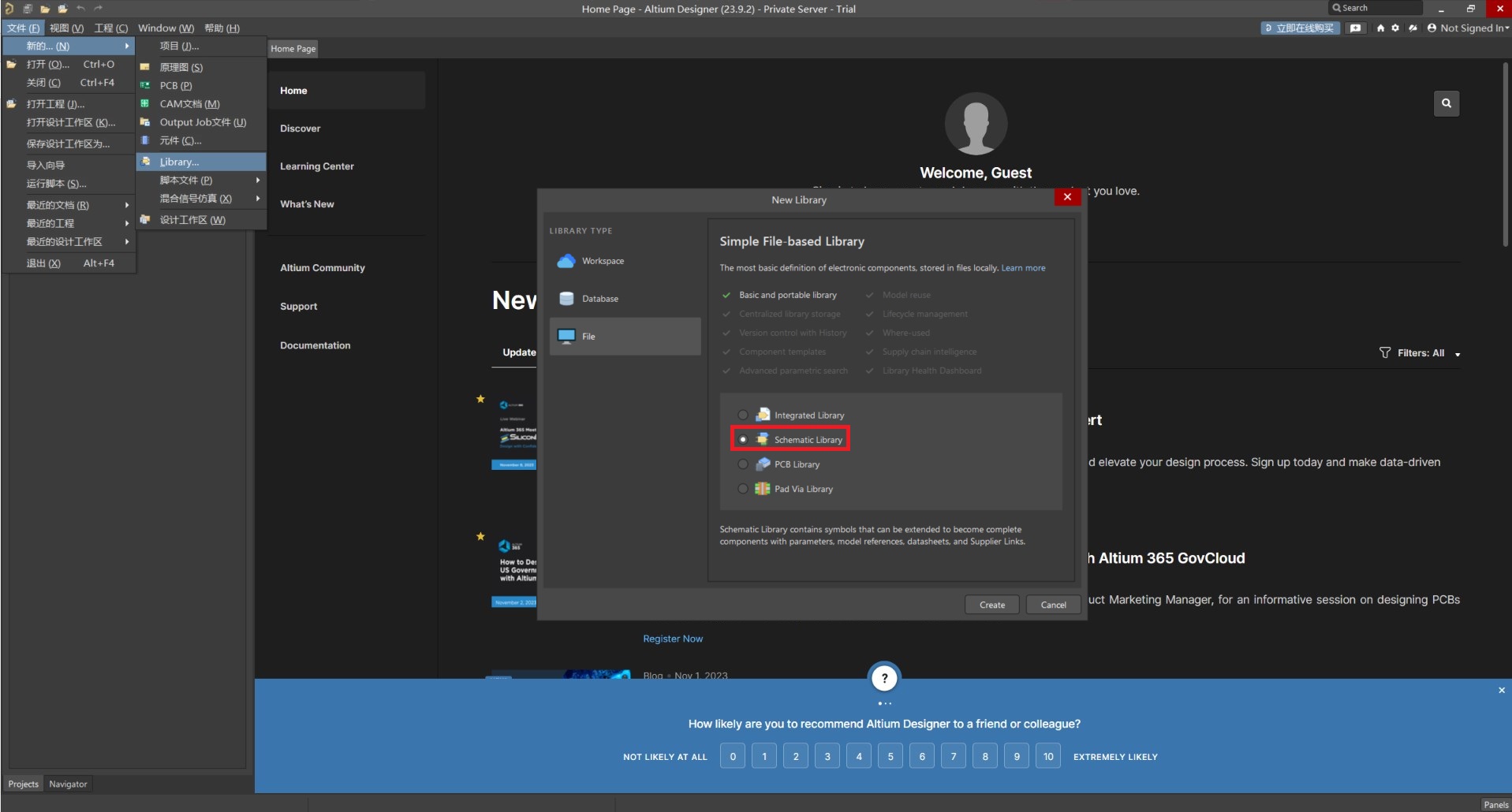Select the Workspace library type icon
Viewport: 1512px width, 812px height.
pos(566,261)
